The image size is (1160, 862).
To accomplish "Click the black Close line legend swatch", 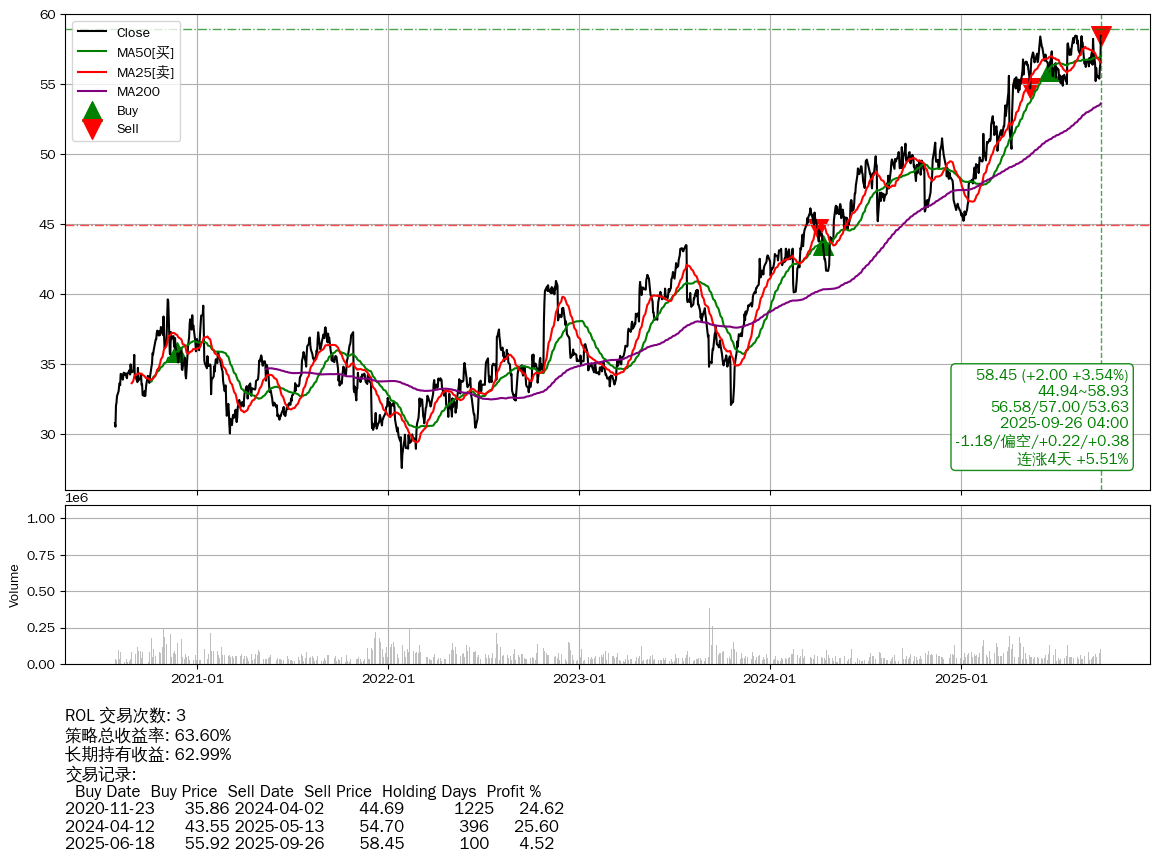I will pyautogui.click(x=92, y=33).
